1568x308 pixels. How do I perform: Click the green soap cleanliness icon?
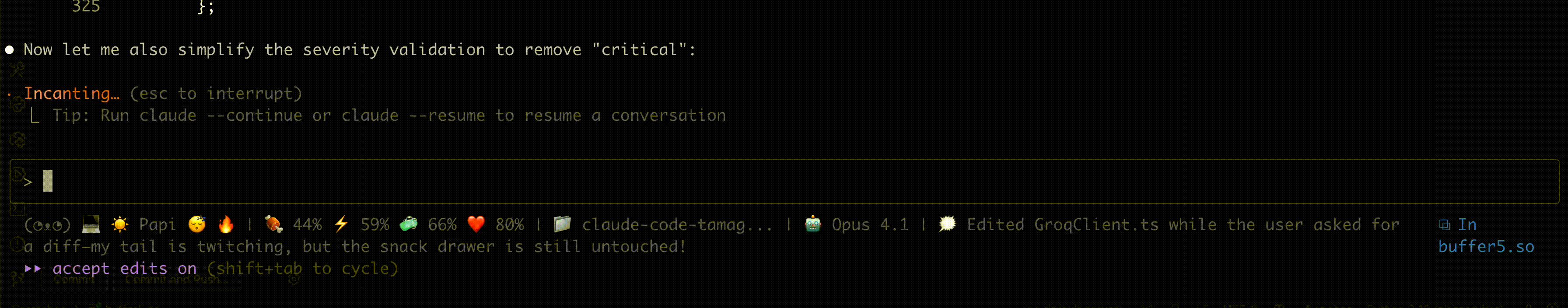coord(409,224)
